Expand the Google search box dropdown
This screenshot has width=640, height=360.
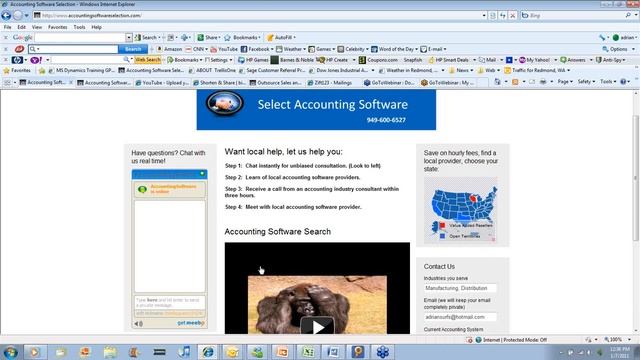(129, 38)
